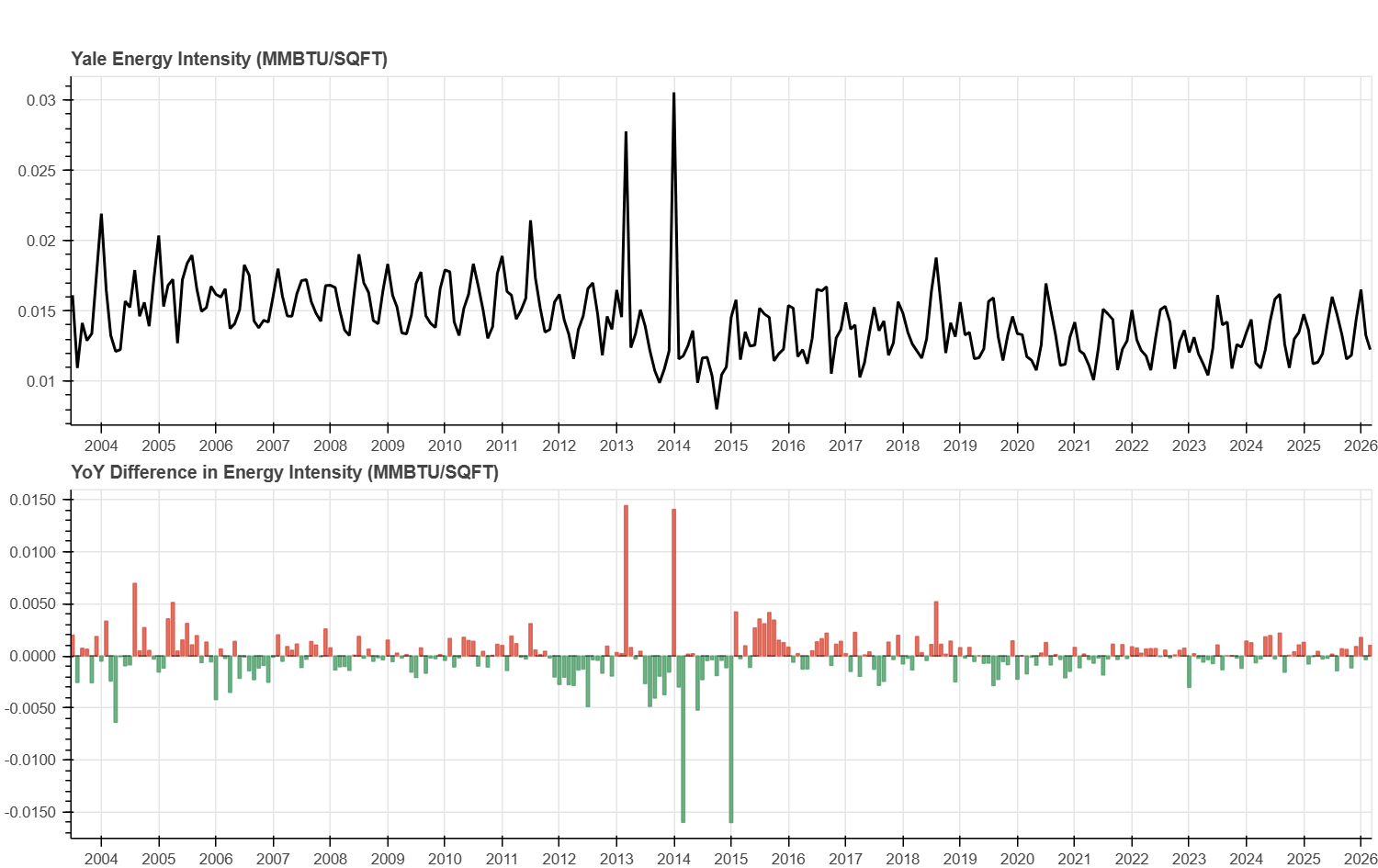Select 2021 on the YoY Difference chart x-axis
Screen dimensions: 1378x868
coord(1075,859)
